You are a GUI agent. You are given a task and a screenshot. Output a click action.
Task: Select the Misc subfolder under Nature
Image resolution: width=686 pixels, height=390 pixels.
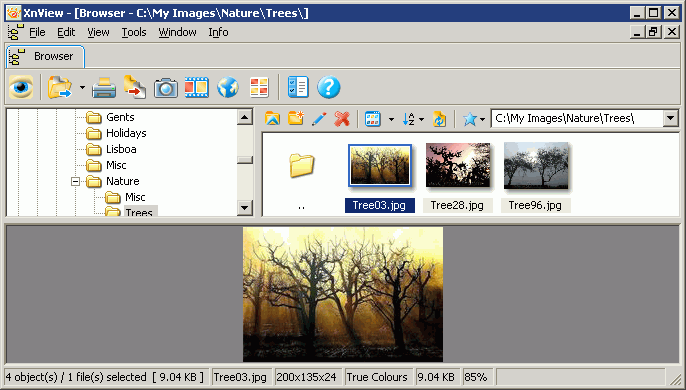coord(135,197)
